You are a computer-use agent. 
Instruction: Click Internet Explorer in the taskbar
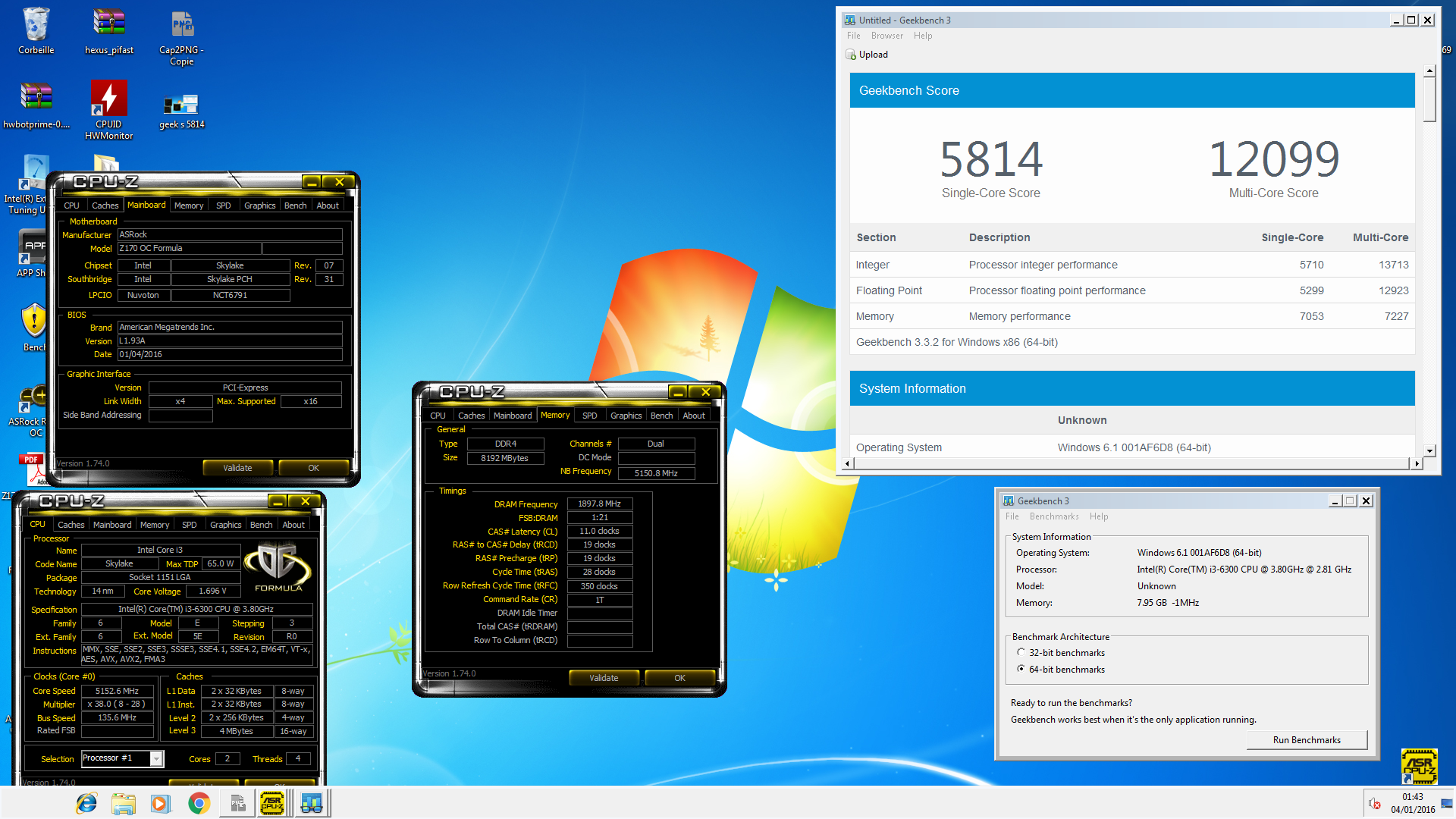(86, 803)
